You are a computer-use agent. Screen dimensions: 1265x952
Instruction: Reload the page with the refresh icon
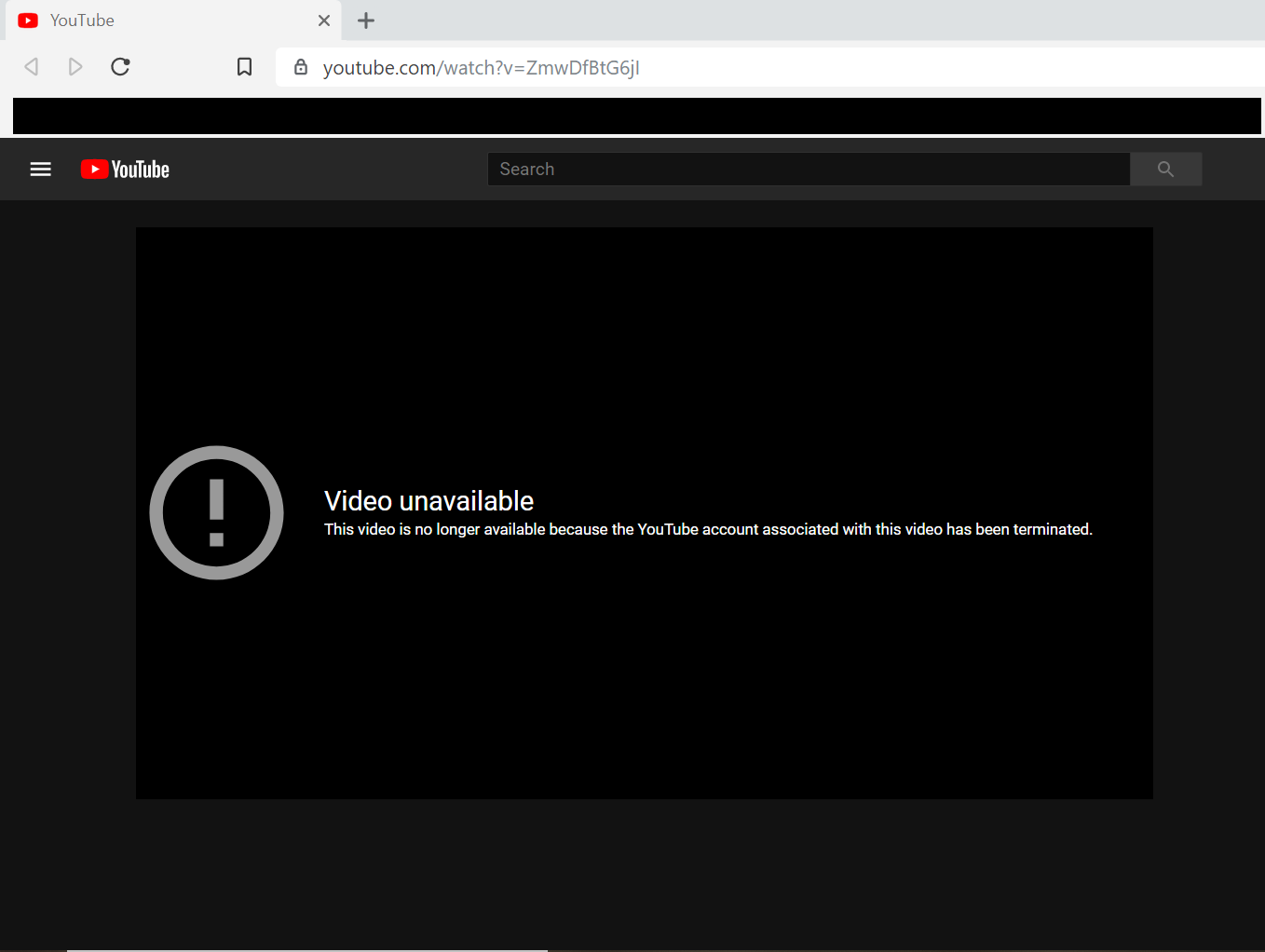[120, 67]
